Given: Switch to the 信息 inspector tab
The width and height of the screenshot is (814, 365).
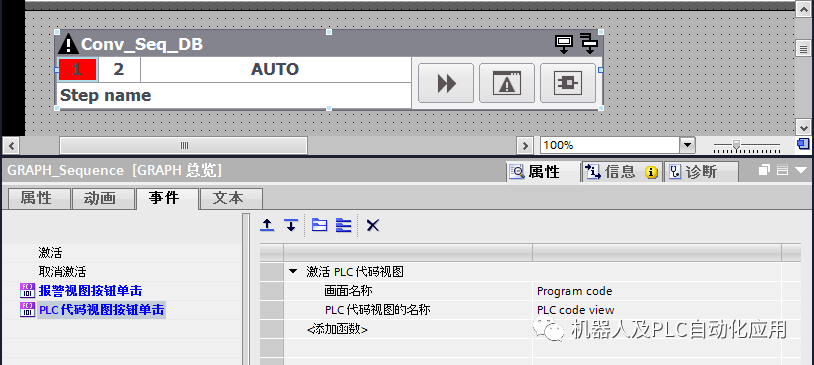Looking at the screenshot, I should (621, 172).
